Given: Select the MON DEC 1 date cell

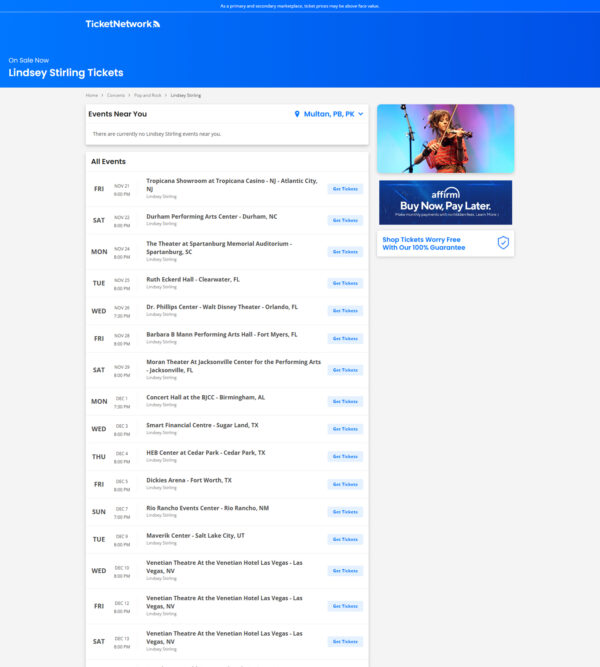Looking at the screenshot, I should (111, 402).
